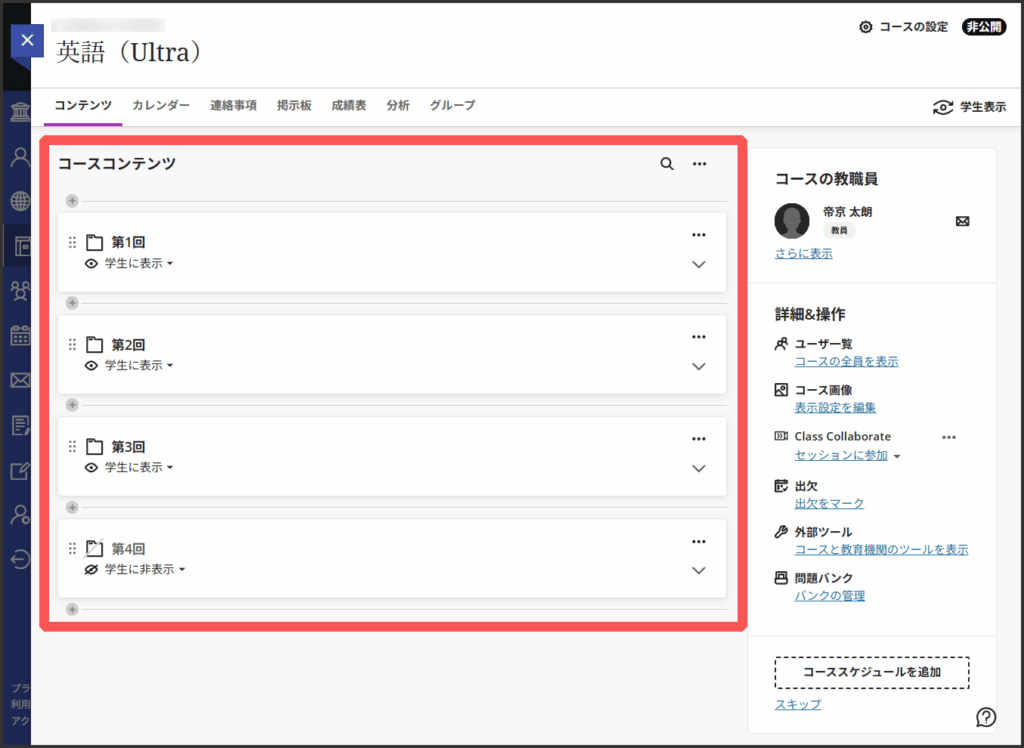Switch to the カレンダー tab
This screenshot has width=1024, height=748.
pos(160,105)
